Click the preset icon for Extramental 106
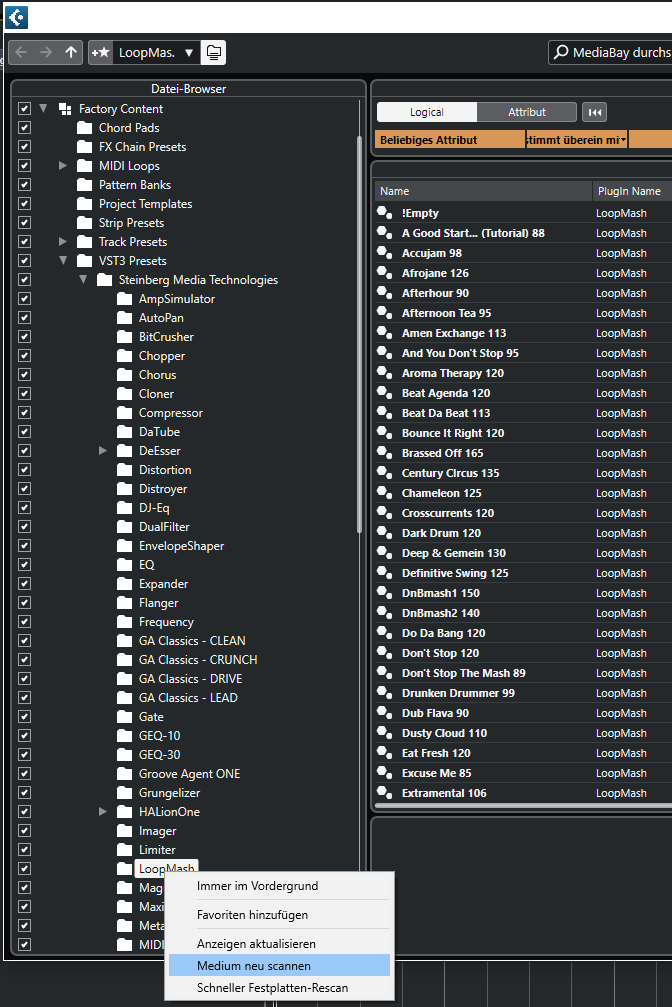672x1007 pixels. pyautogui.click(x=385, y=792)
